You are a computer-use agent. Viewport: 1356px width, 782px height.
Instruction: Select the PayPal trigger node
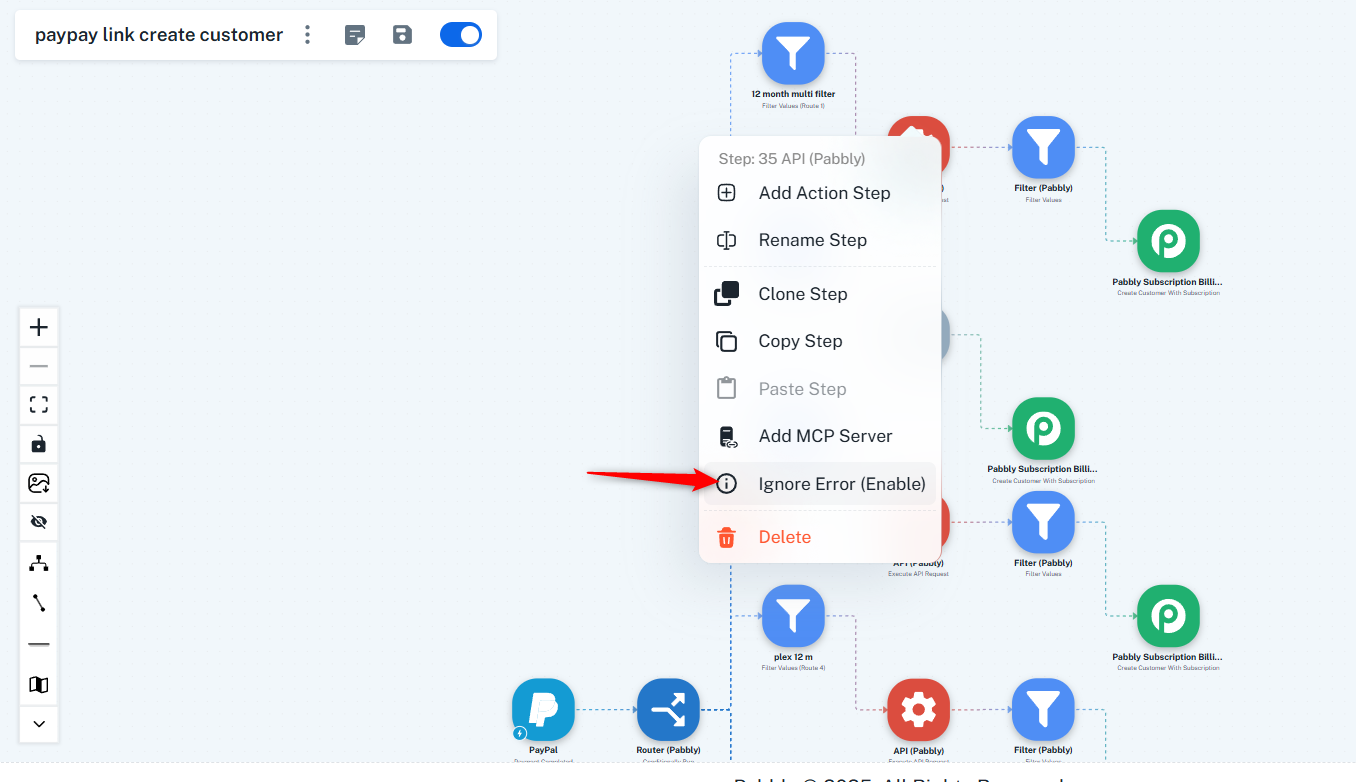coord(543,710)
